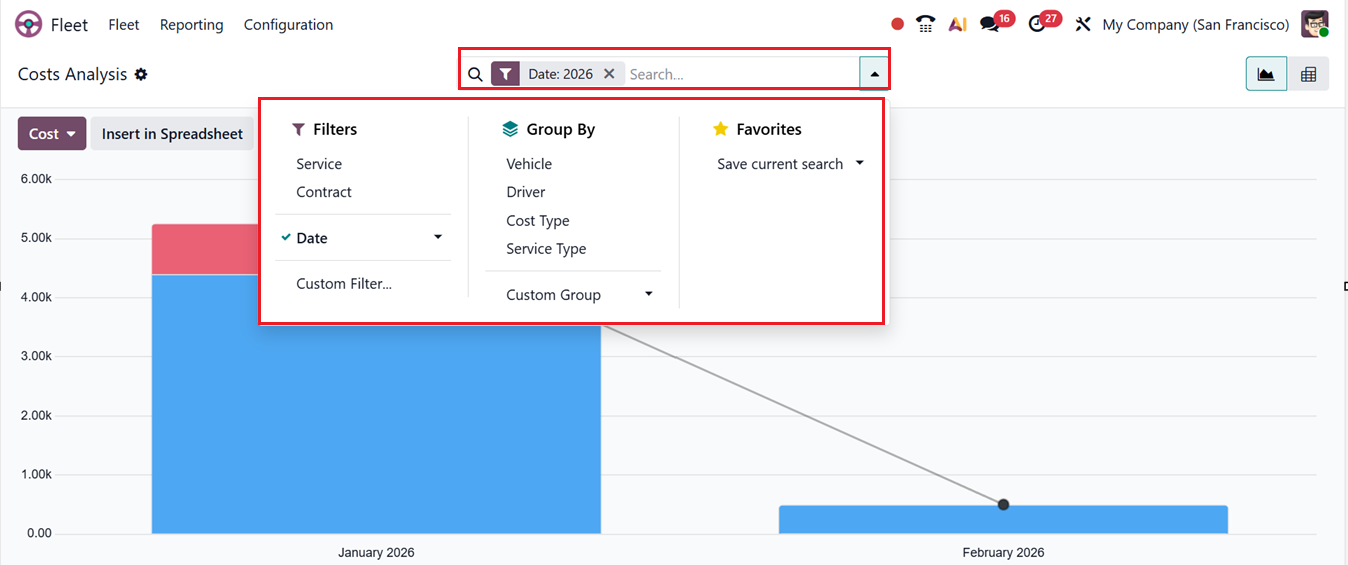The width and height of the screenshot is (1348, 565).
Task: Open Costs Analysis settings gear
Action: [141, 74]
